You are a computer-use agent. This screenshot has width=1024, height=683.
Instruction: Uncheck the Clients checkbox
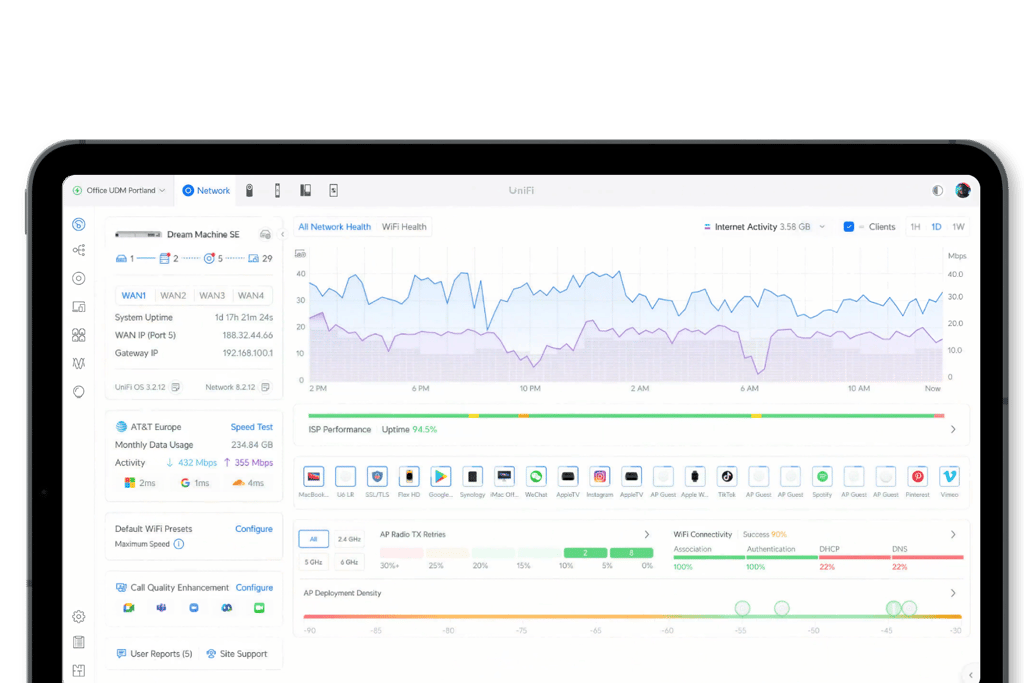848,227
